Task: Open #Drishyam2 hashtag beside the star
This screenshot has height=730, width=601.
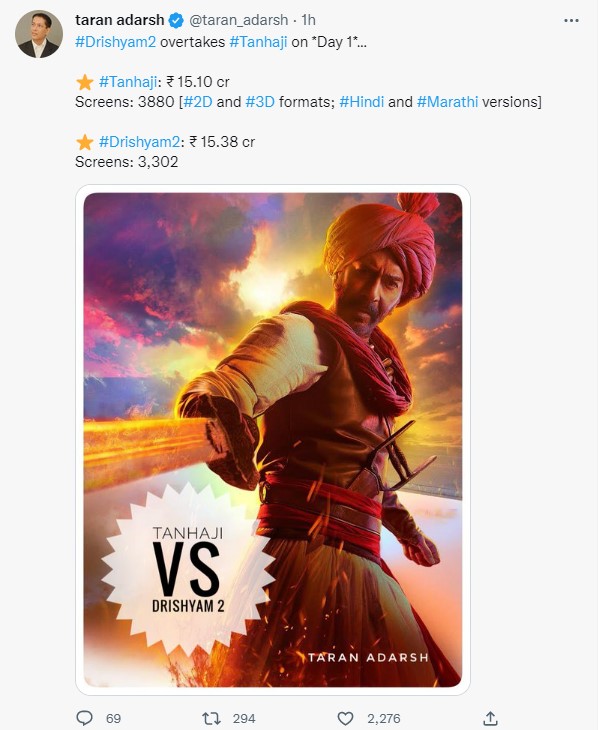Action: pos(140,142)
